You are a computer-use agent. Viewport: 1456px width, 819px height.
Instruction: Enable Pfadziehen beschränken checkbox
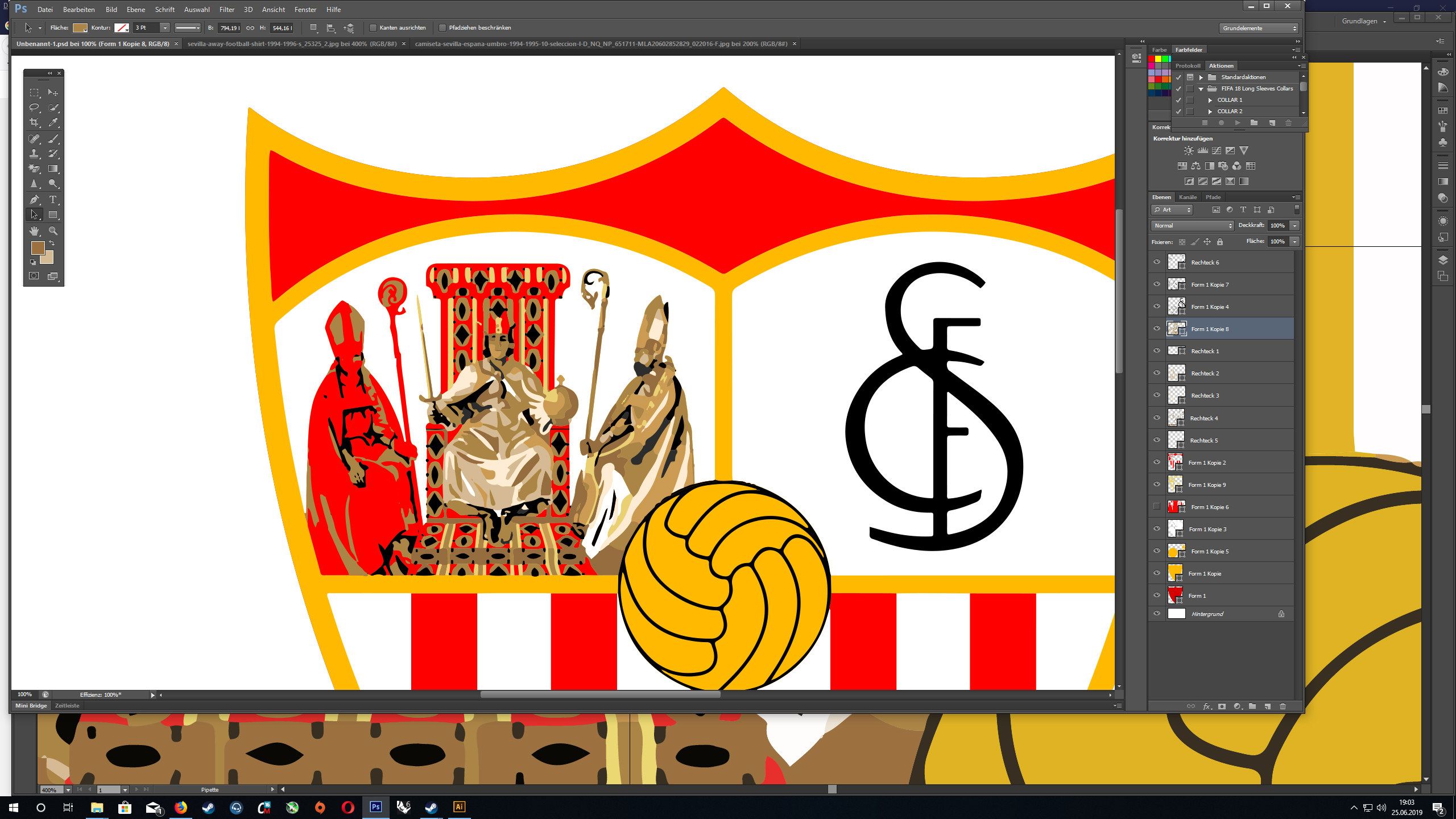[x=442, y=28]
